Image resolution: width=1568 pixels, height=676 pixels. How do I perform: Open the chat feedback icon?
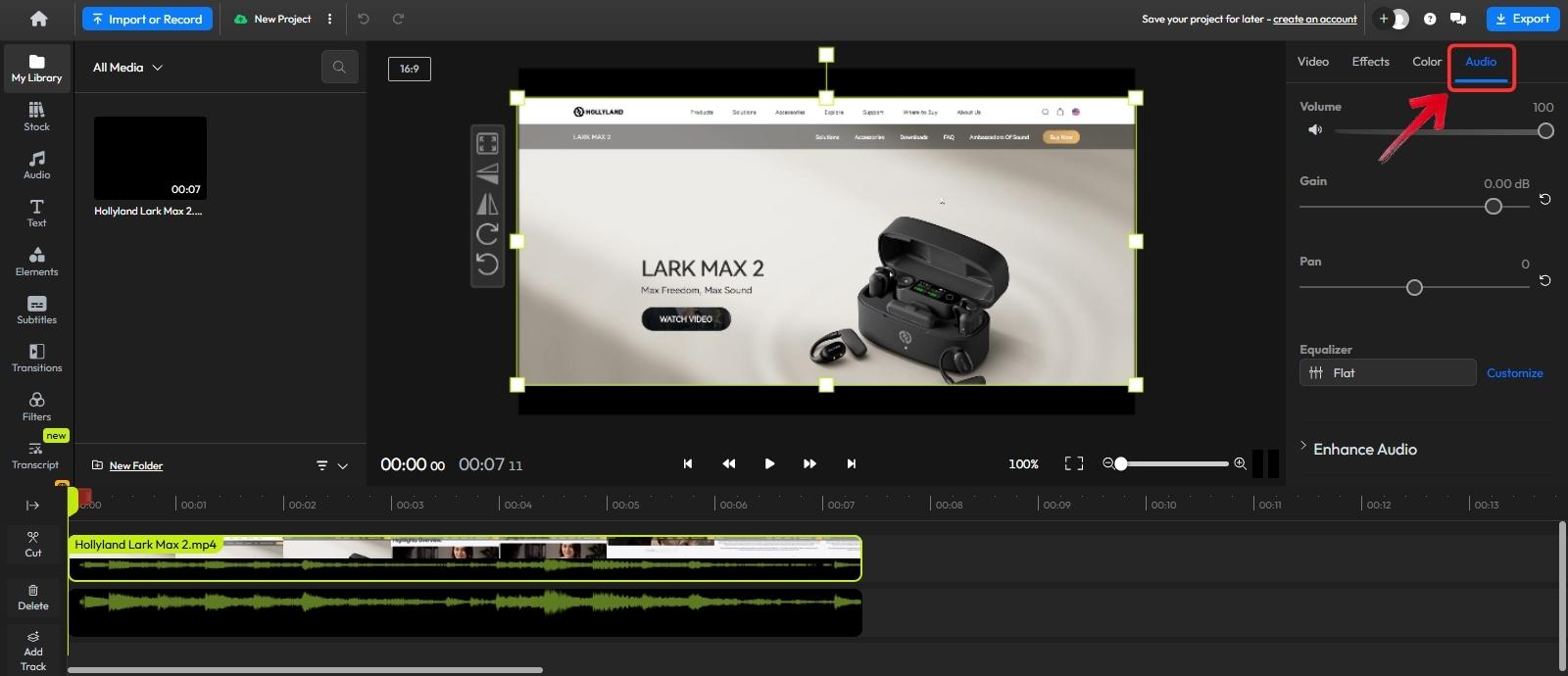click(x=1458, y=19)
